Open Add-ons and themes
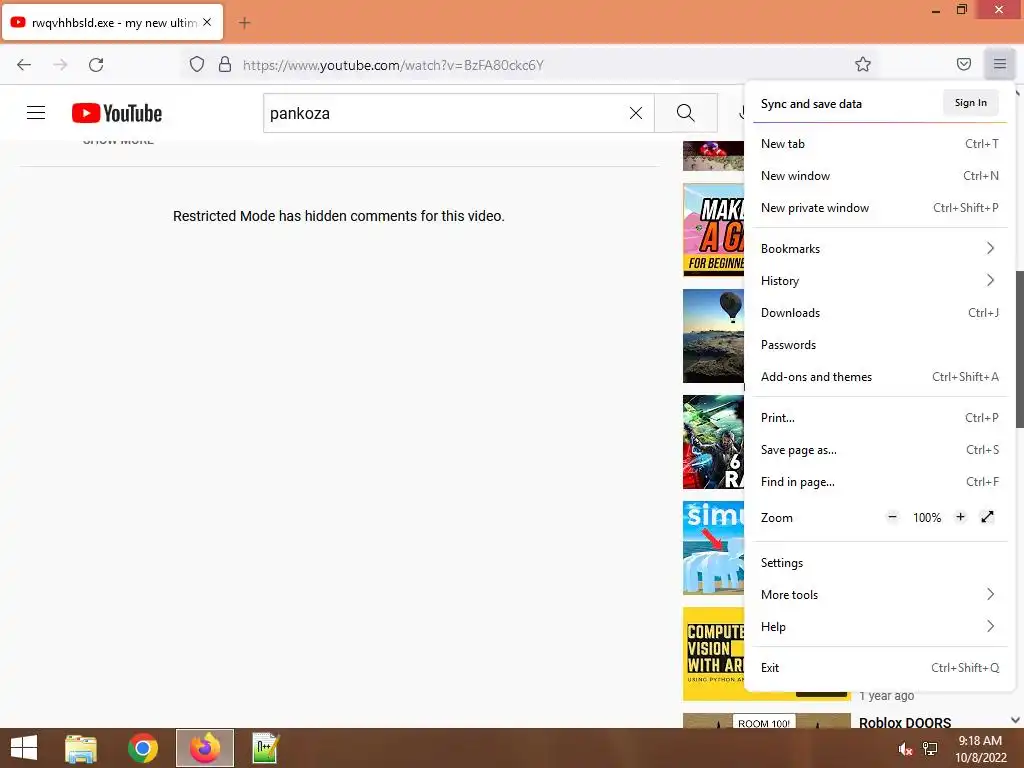Screen dimensions: 1024x768 (x=879, y=376)
